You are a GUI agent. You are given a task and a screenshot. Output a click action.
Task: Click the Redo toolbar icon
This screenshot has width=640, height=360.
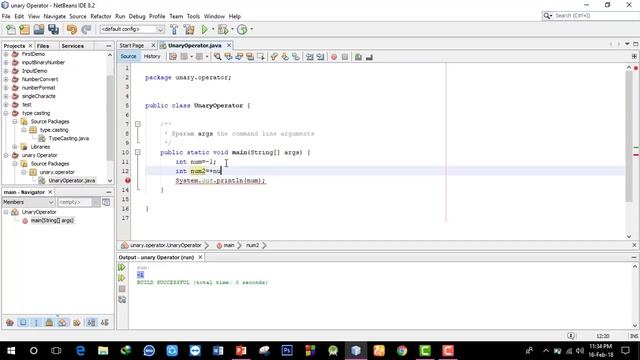pos(86,29)
